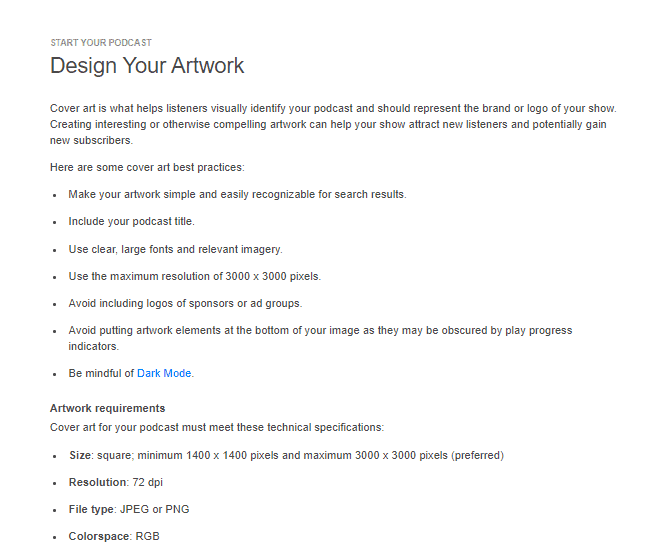Click the cover art best practices sentence
Screen dimensions: 658x558
(147, 167)
